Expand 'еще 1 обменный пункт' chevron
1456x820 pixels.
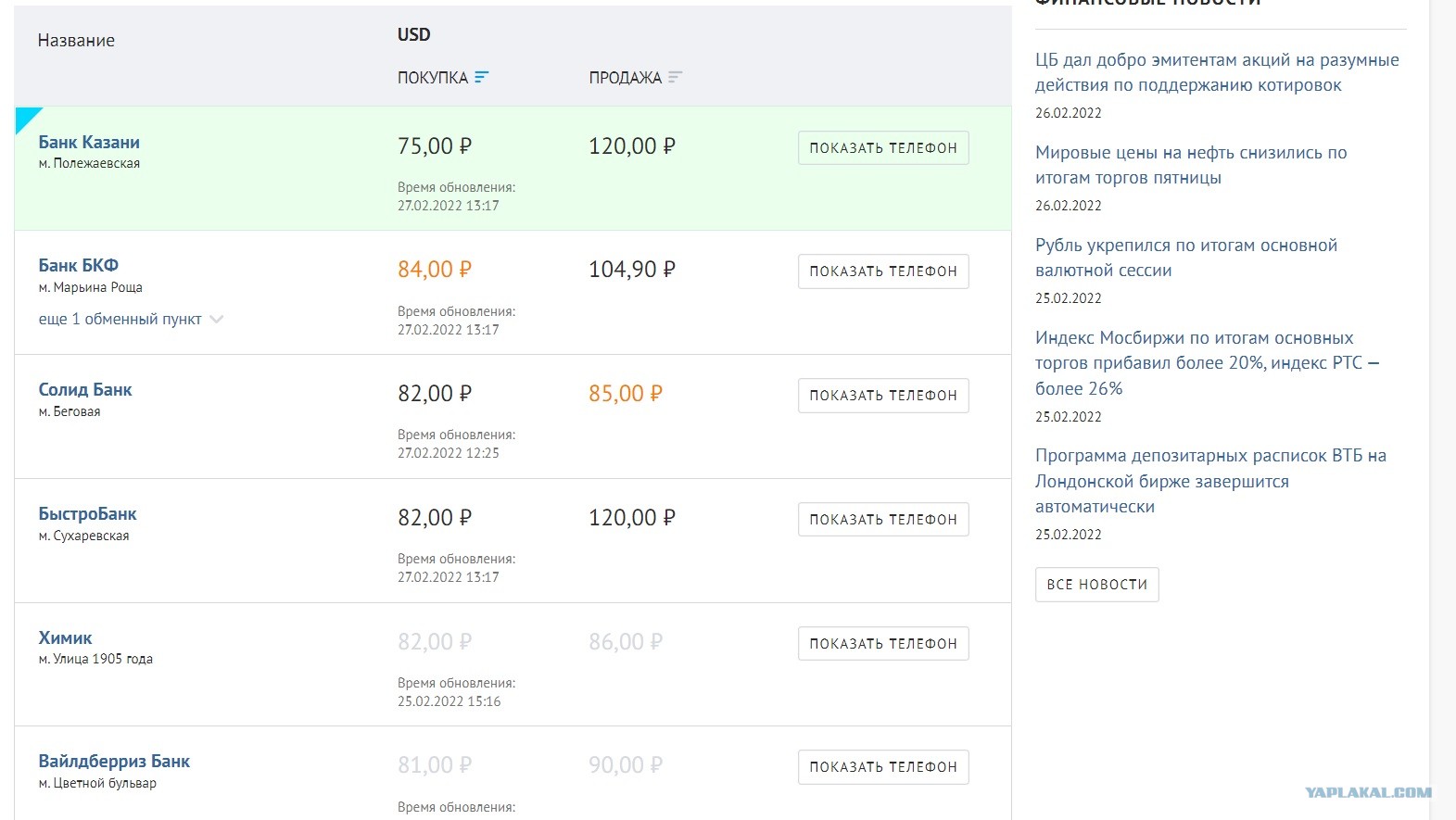click(217, 320)
